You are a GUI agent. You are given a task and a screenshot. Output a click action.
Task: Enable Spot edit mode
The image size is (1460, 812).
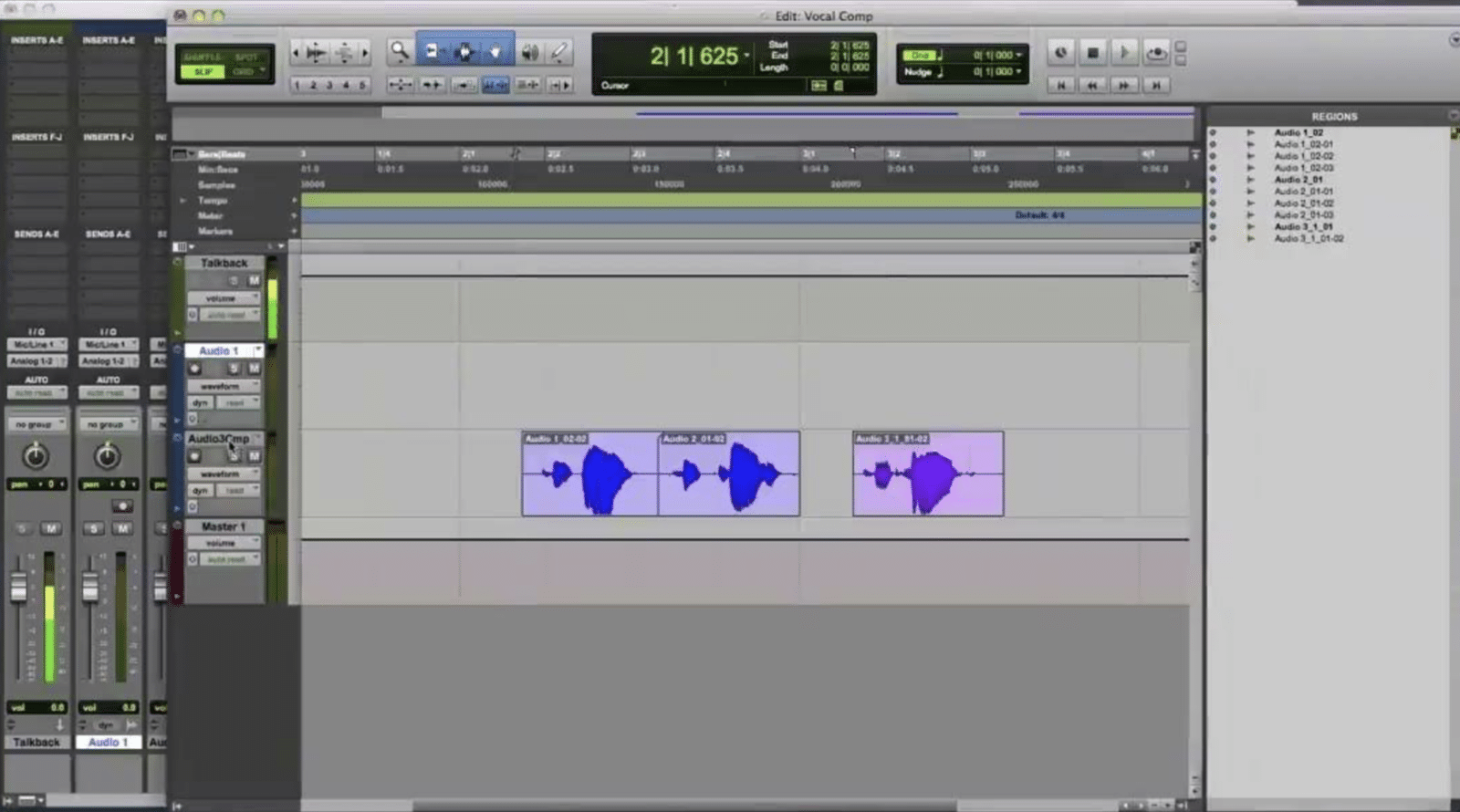coord(246,57)
